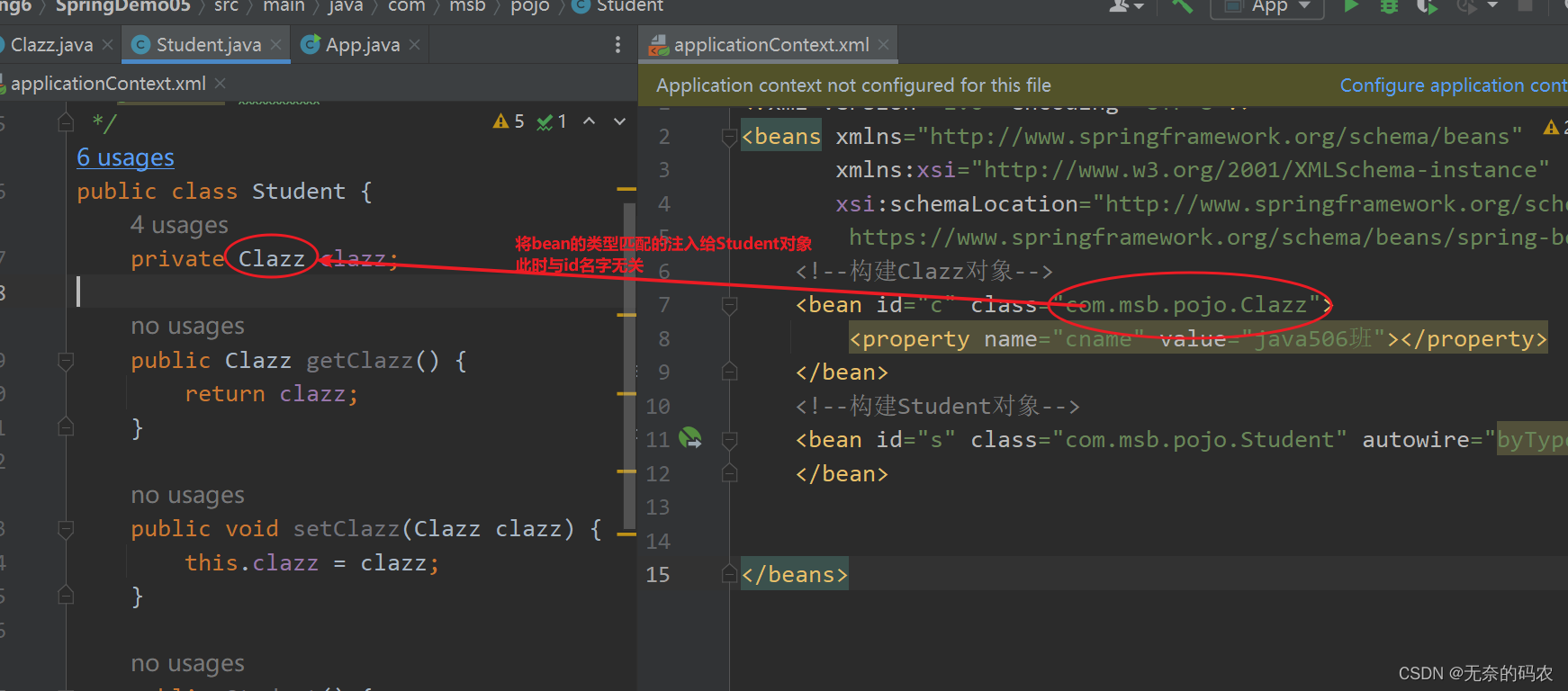Viewport: 1568px width, 691px height.
Task: Click 'Student' class name in declaration
Action: point(298,192)
